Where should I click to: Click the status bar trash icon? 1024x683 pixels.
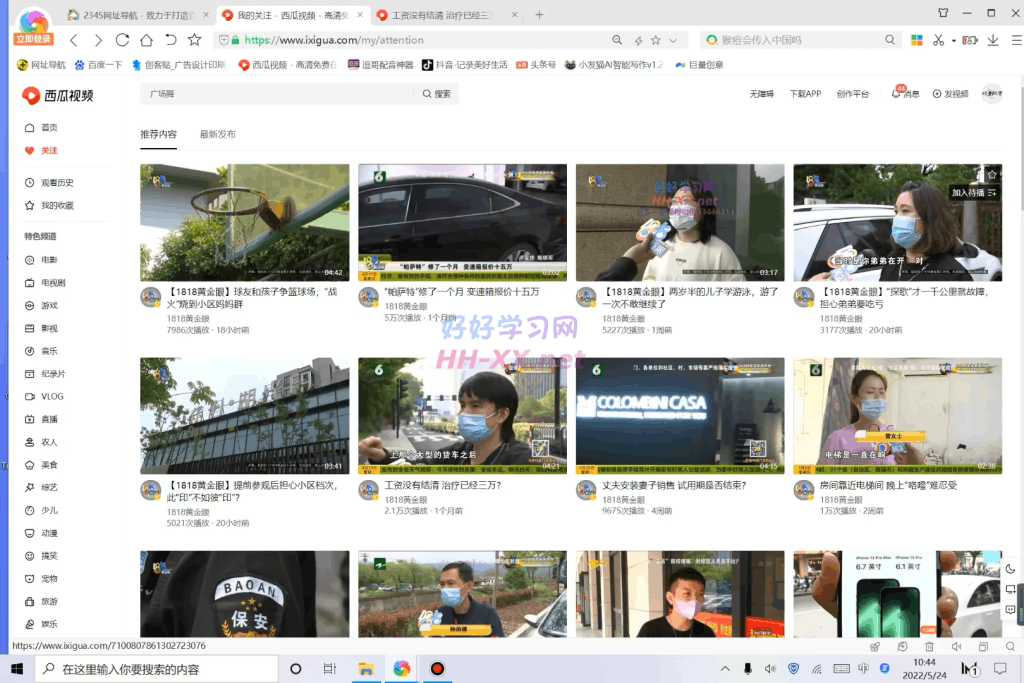(929, 646)
